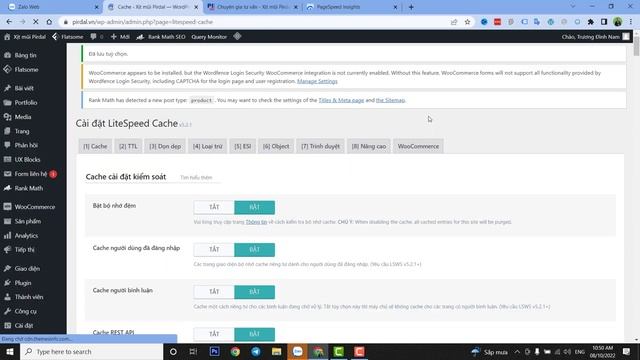Open the Titles & Meta page link
Viewport: 640px width, 360px height.
[x=341, y=100]
